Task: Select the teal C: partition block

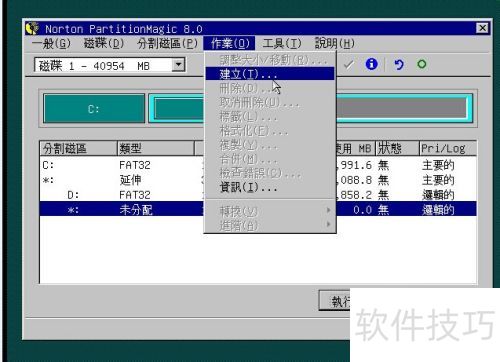Action: tap(94, 109)
